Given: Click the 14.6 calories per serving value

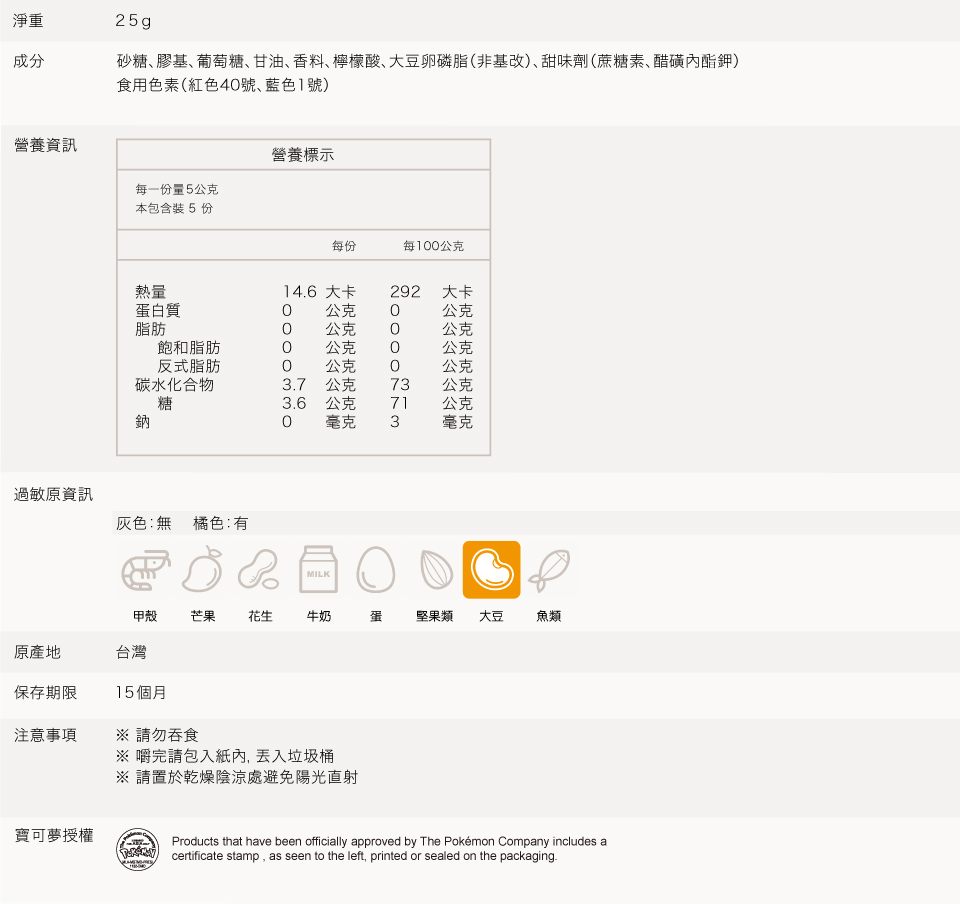Looking at the screenshot, I should 299,291.
